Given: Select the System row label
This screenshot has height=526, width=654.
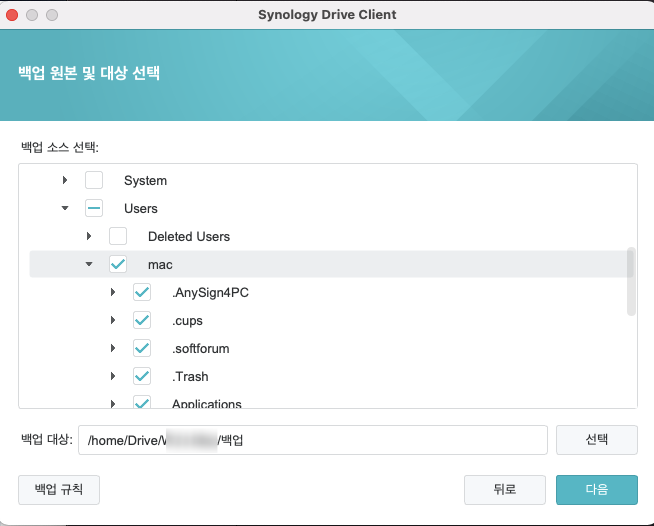Looking at the screenshot, I should pos(145,181).
